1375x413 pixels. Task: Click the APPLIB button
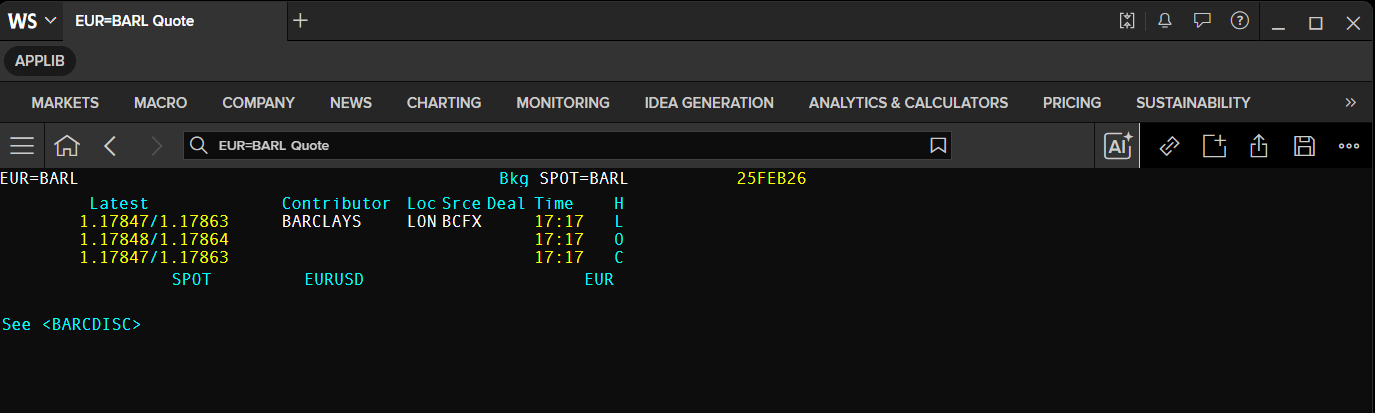(x=40, y=61)
